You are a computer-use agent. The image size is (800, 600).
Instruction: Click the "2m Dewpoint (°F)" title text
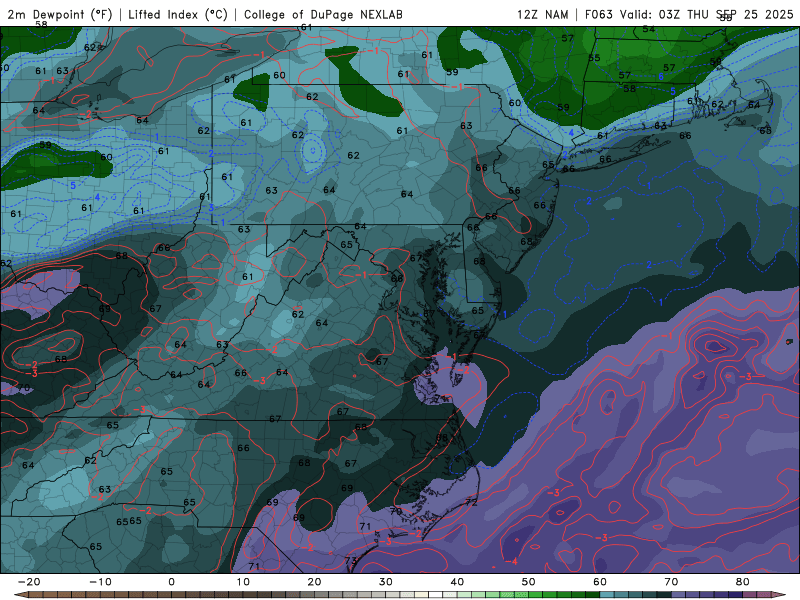(59, 14)
